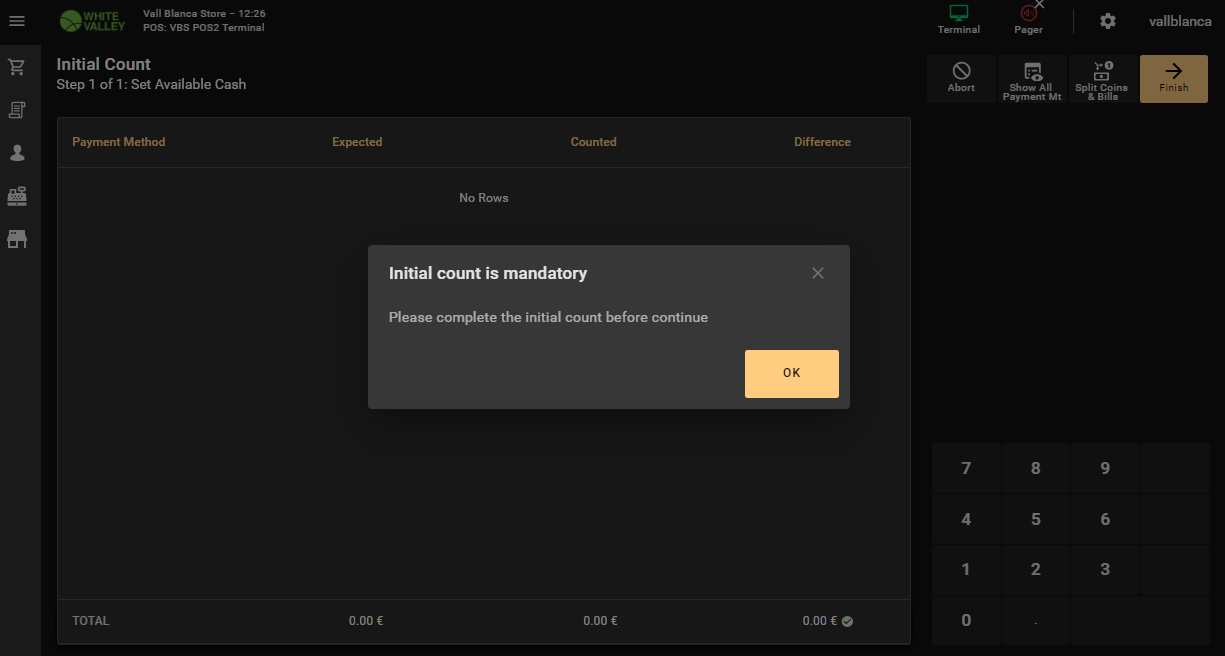Image resolution: width=1225 pixels, height=656 pixels.
Task: Open the vallblanca user menu
Action: pos(1180,21)
